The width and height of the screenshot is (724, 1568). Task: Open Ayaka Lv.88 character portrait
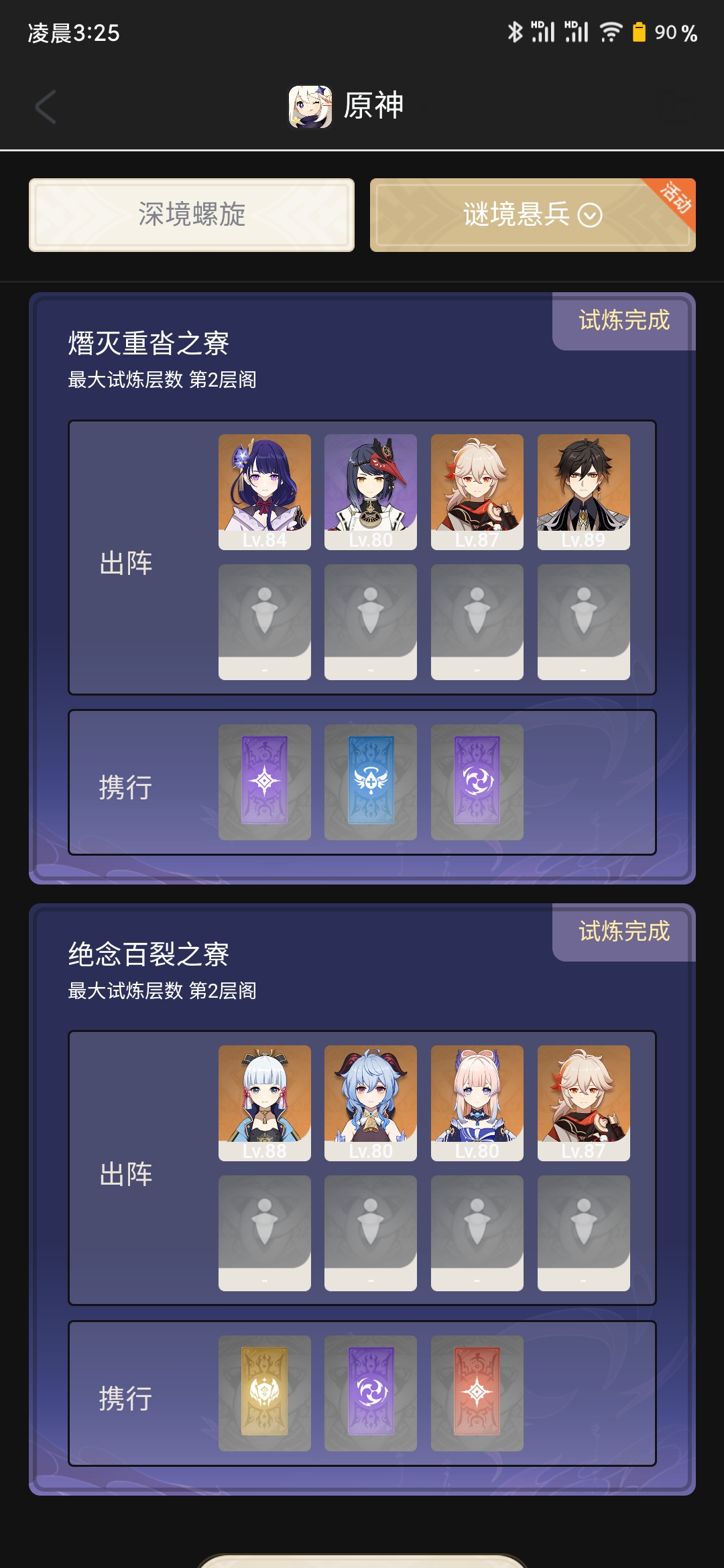click(265, 1103)
